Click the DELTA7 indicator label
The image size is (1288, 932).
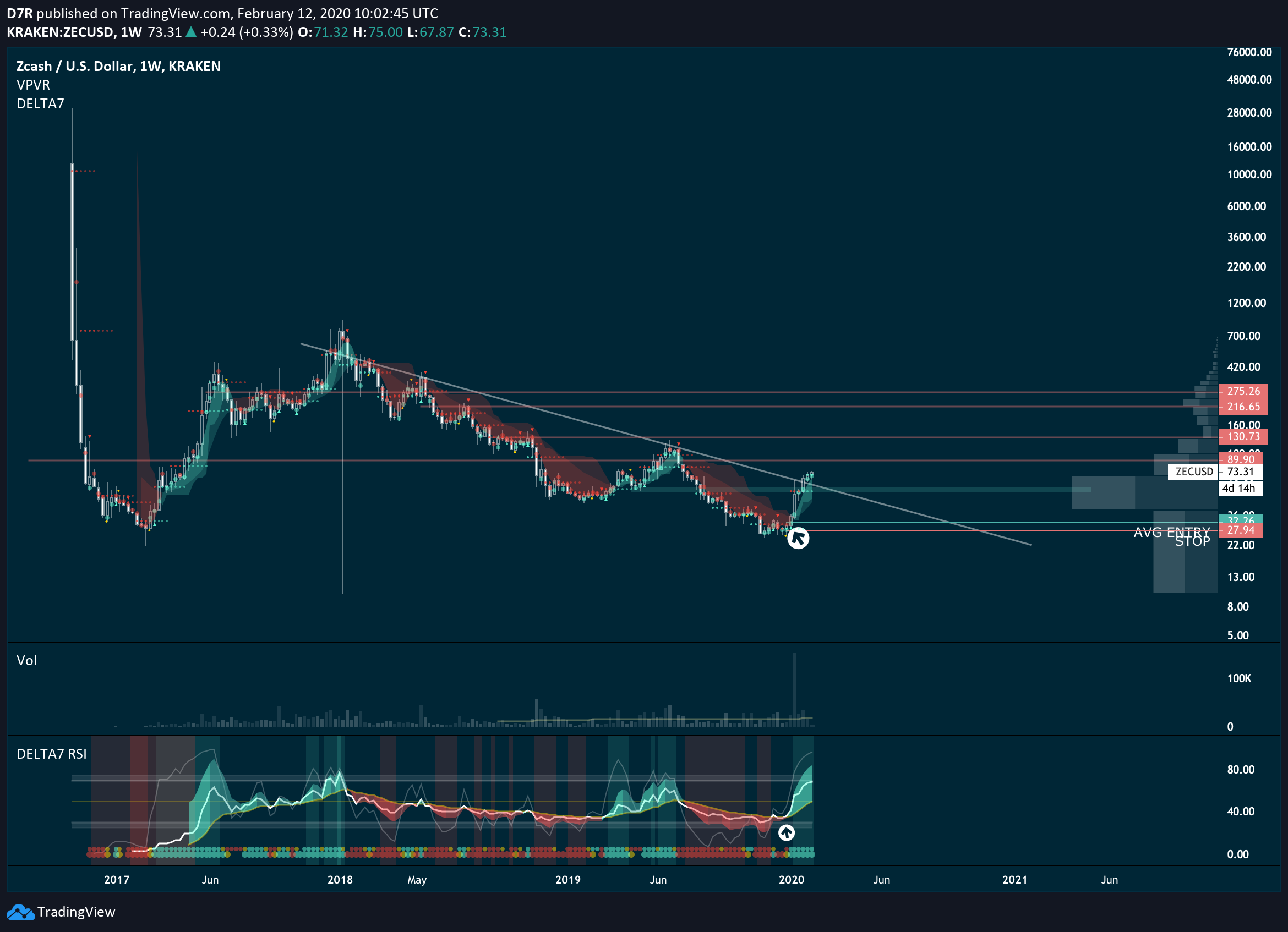click(x=40, y=103)
